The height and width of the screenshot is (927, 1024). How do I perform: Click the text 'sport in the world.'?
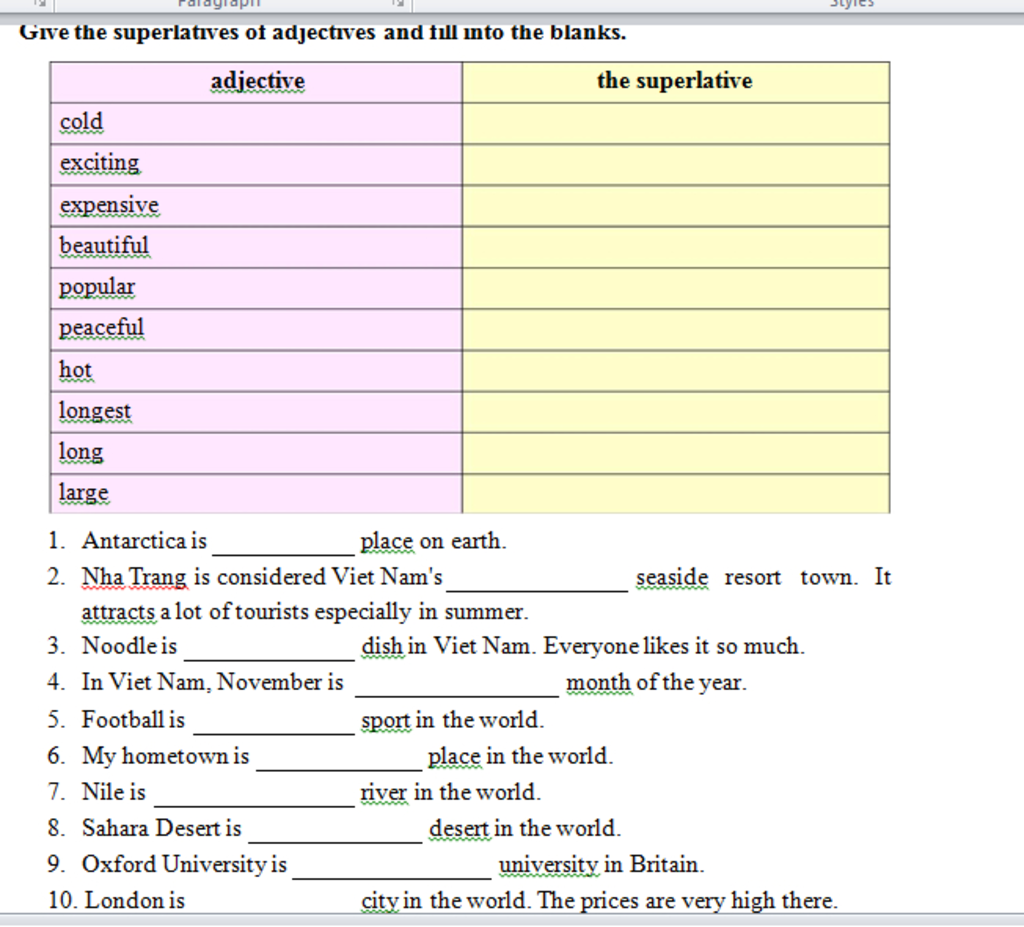tap(453, 720)
